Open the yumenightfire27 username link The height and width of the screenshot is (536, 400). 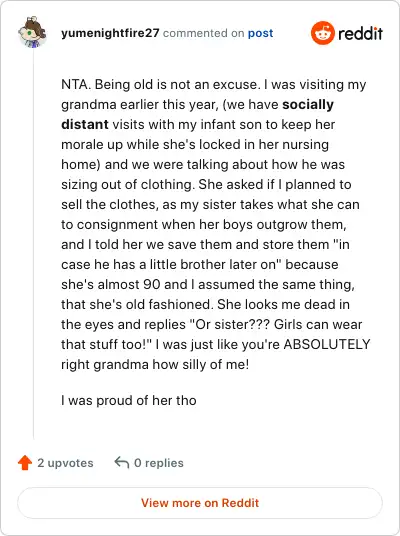click(110, 33)
